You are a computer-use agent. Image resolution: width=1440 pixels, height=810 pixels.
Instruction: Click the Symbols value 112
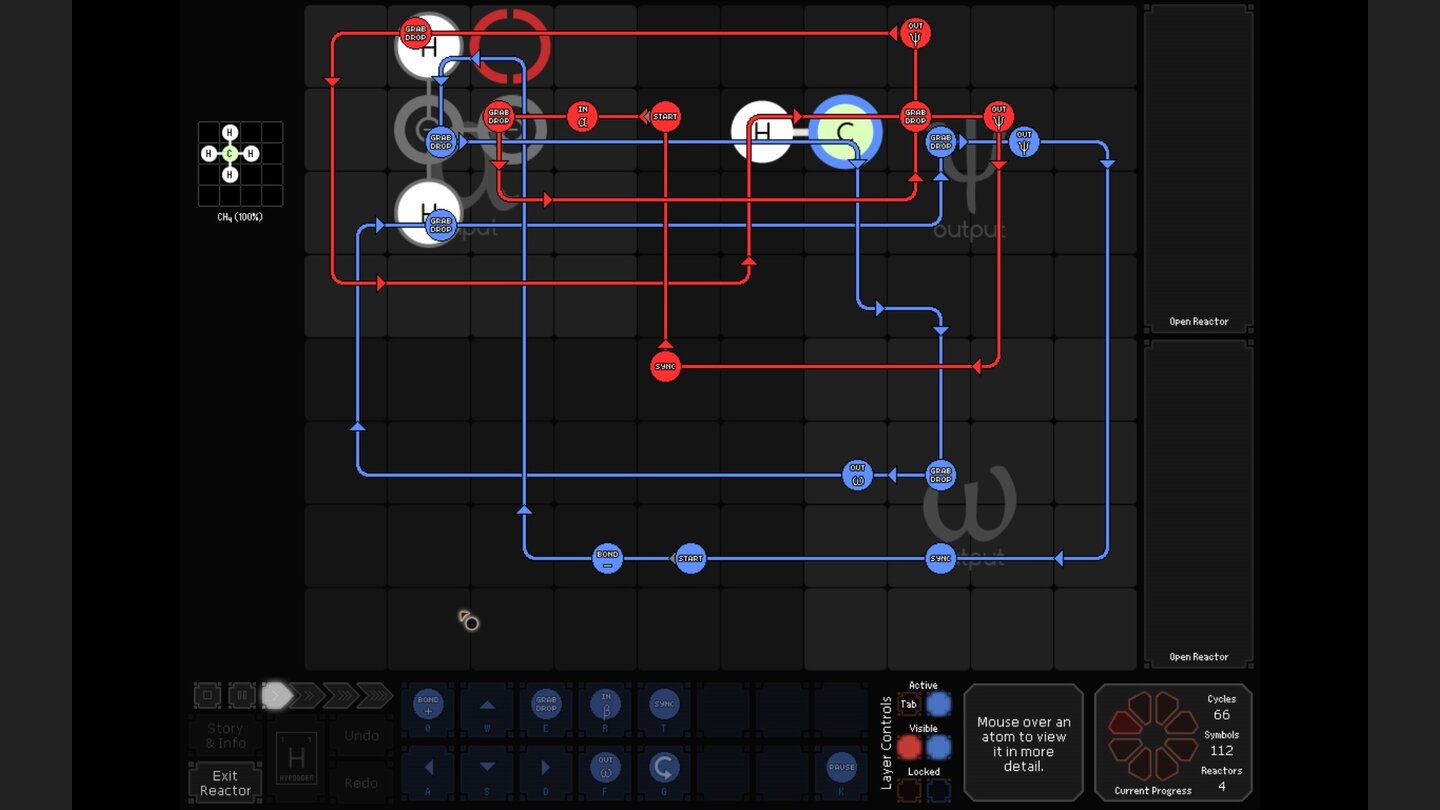(x=1221, y=751)
